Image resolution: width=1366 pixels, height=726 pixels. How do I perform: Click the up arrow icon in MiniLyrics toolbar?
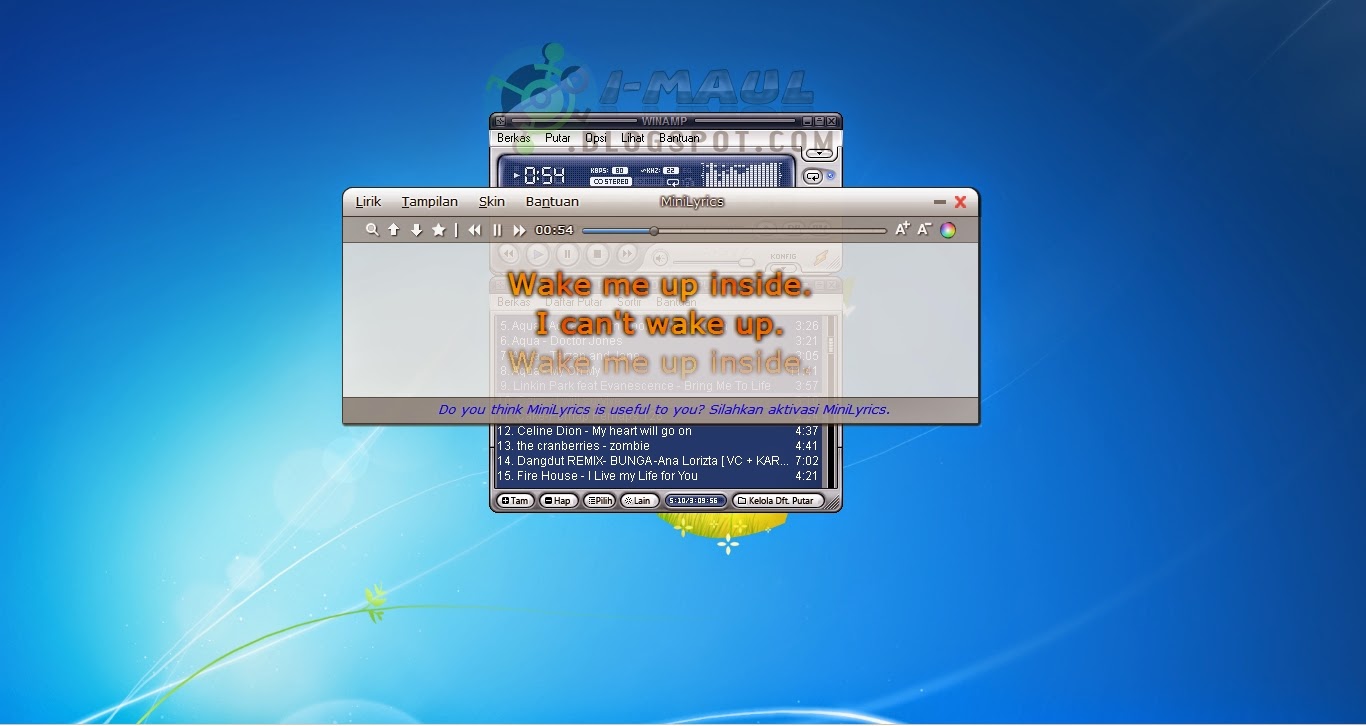point(394,230)
